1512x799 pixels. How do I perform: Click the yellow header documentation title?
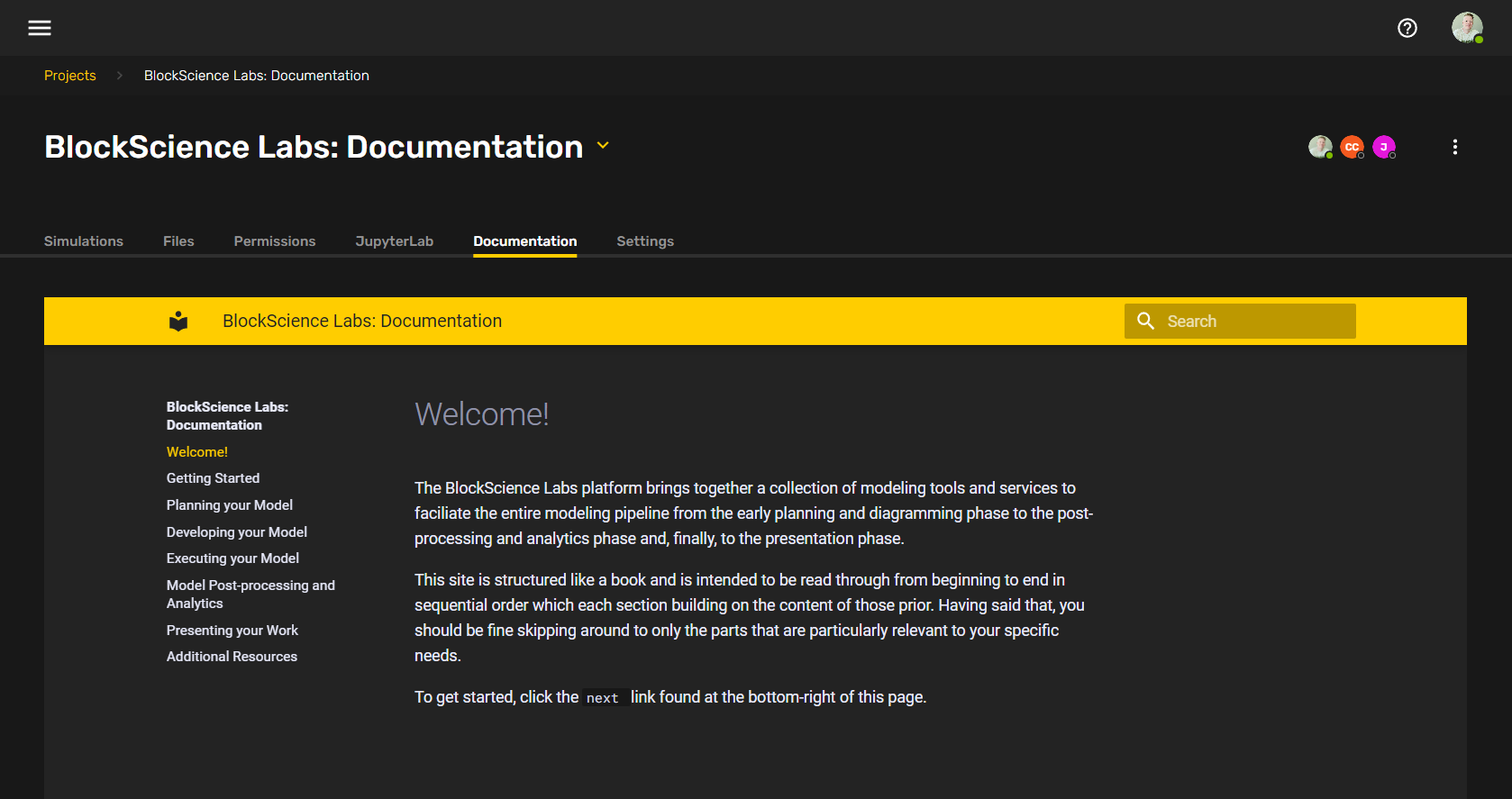point(362,322)
